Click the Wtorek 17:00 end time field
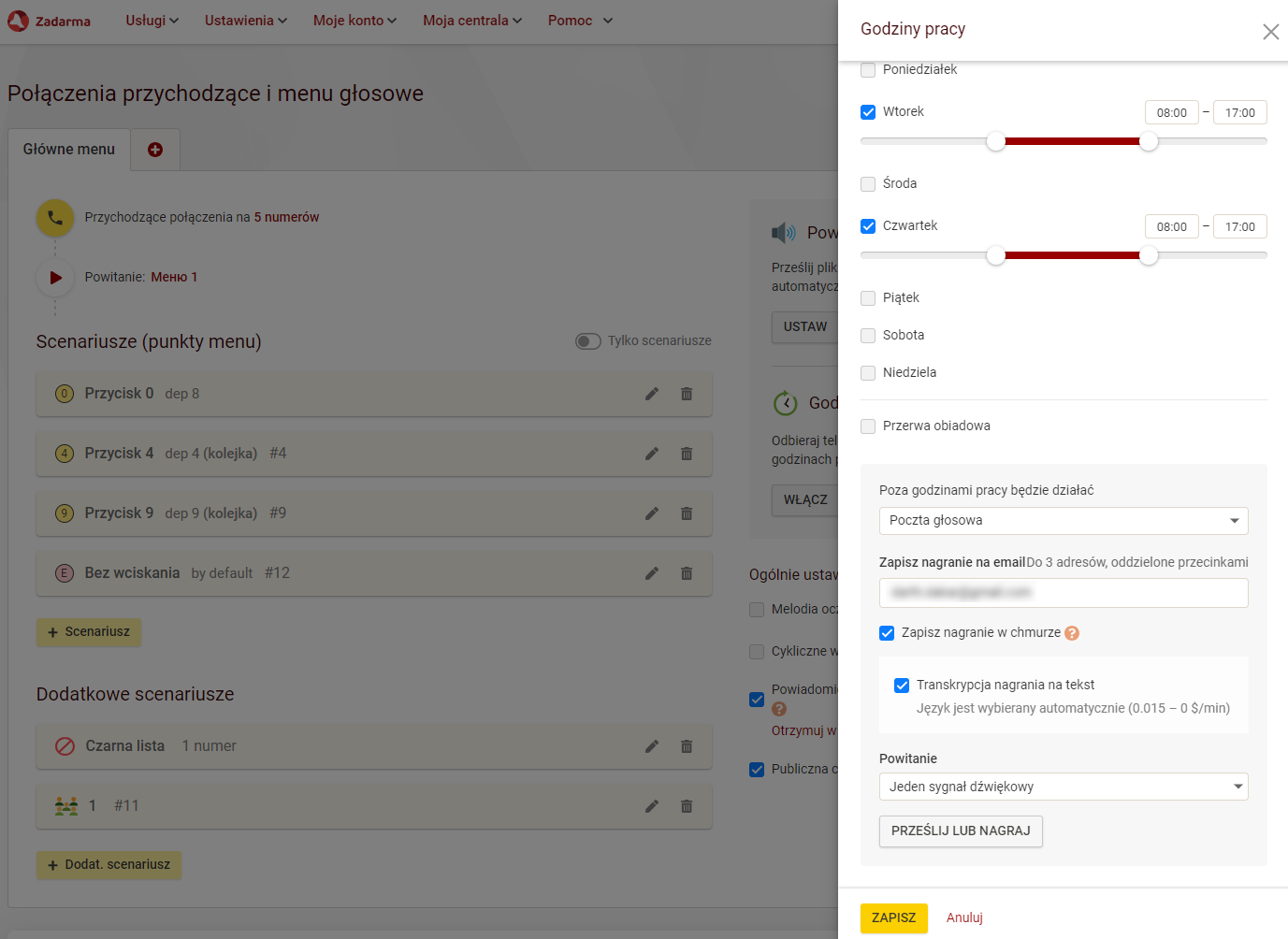The image size is (1288, 939). [1240, 112]
